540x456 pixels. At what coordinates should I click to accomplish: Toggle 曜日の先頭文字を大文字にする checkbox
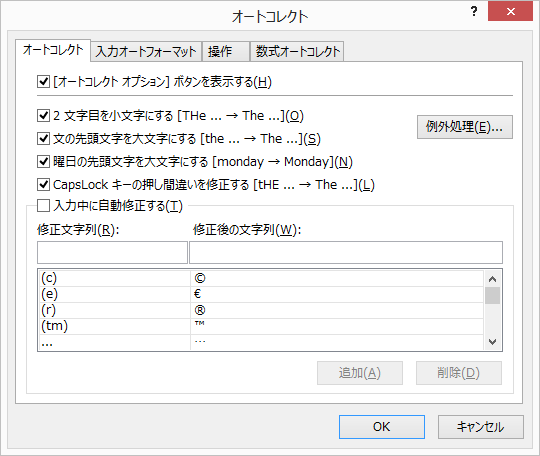[x=43, y=162]
